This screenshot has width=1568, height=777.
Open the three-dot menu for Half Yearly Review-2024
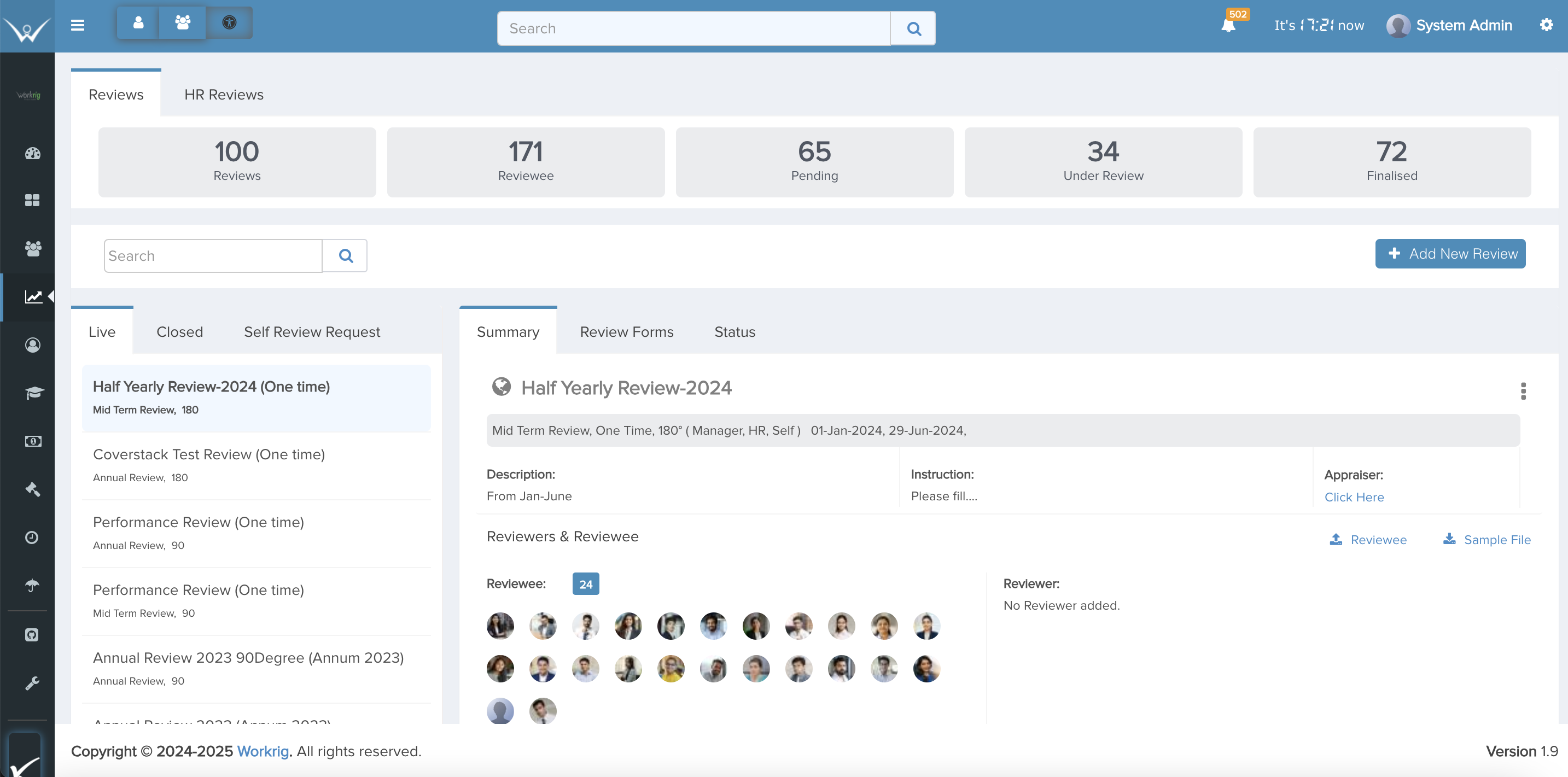point(1524,390)
